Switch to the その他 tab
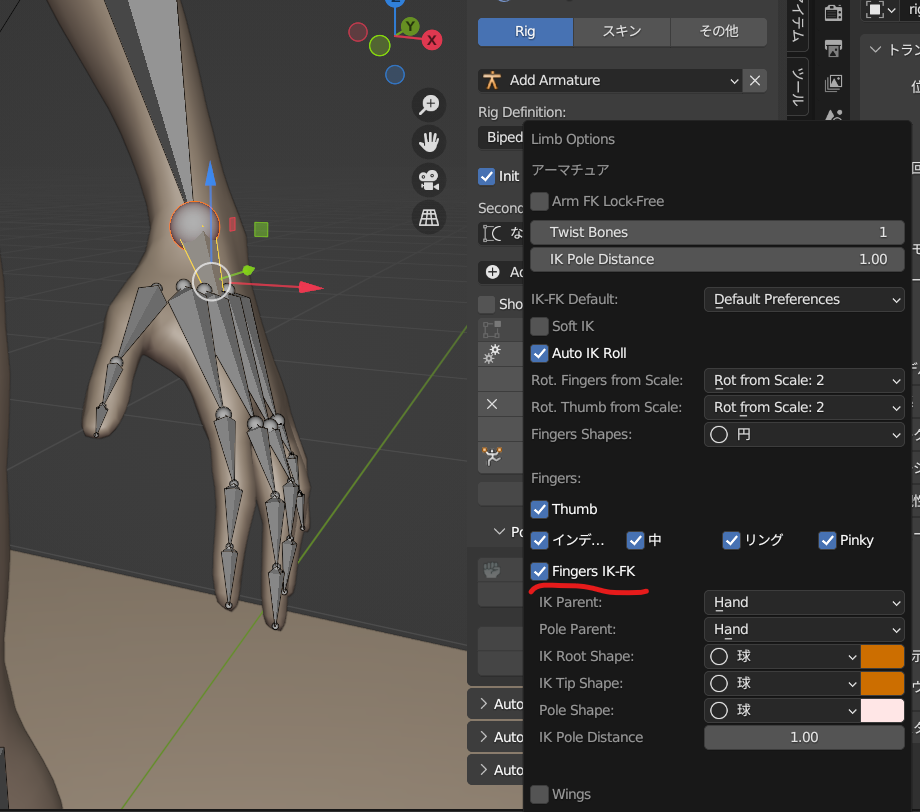 pyautogui.click(x=718, y=32)
